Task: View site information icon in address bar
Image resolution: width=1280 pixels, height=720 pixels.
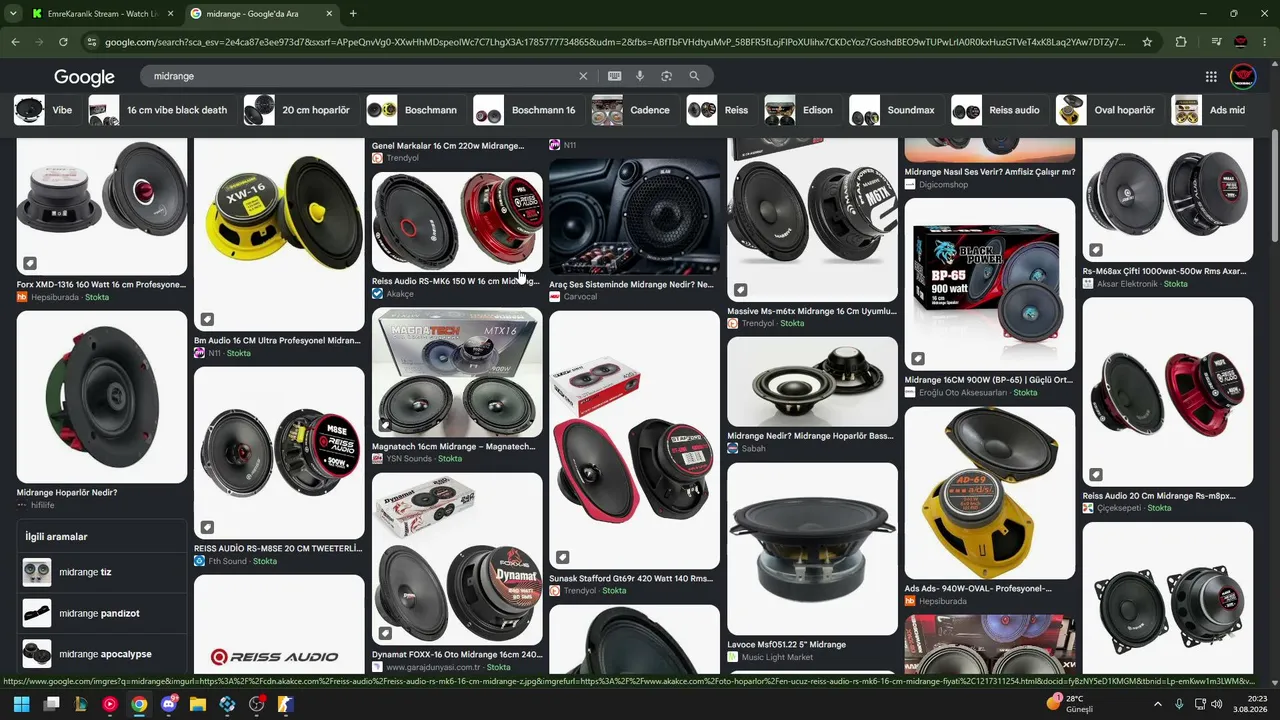Action: coord(92,42)
